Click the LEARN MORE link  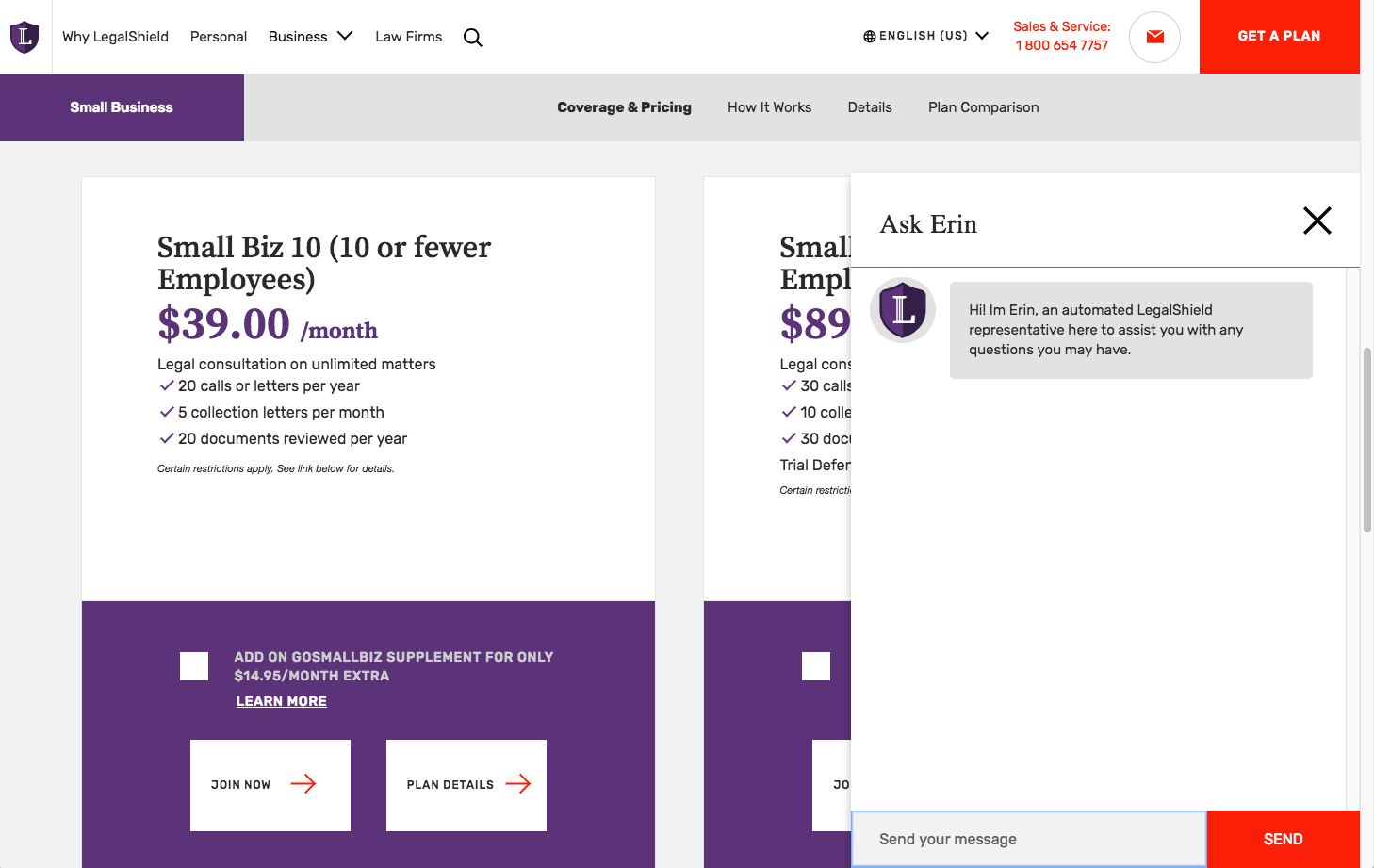pos(281,701)
